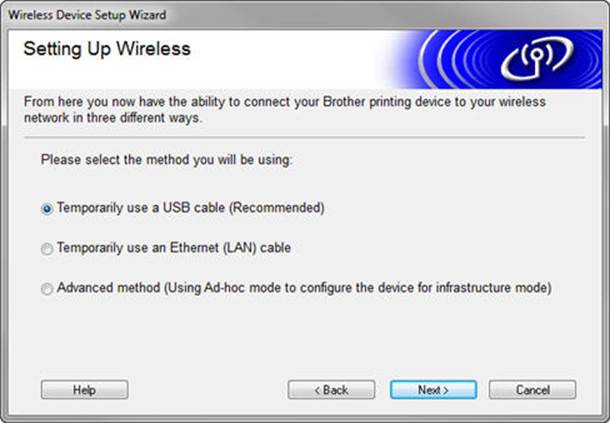Image resolution: width=610 pixels, height=423 pixels.
Task: Click the "Setting Up Wireless" heading
Action: (x=107, y=49)
